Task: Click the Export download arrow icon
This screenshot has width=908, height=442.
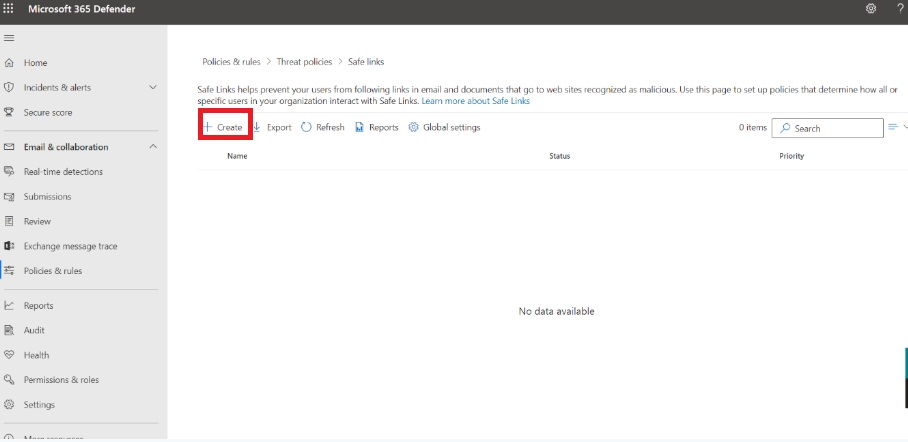Action: 257,127
